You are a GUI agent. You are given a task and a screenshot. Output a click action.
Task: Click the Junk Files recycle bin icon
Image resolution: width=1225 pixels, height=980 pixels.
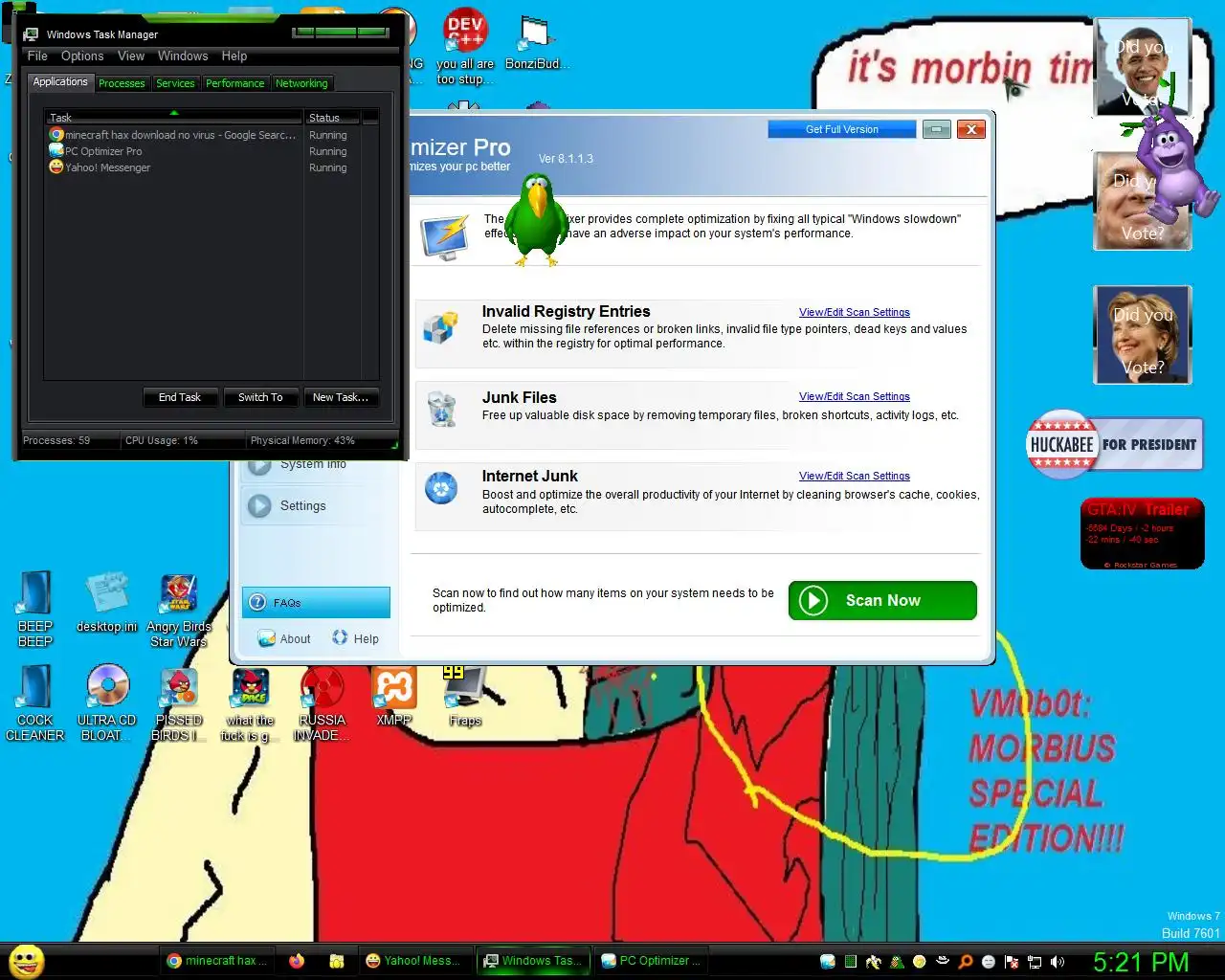click(441, 409)
